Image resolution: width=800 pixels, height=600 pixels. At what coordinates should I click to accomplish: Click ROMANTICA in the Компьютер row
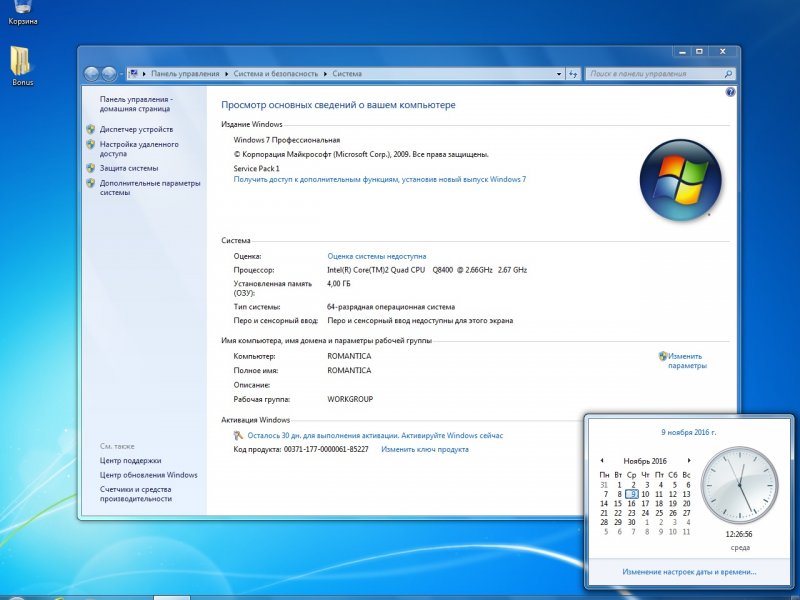pos(349,356)
